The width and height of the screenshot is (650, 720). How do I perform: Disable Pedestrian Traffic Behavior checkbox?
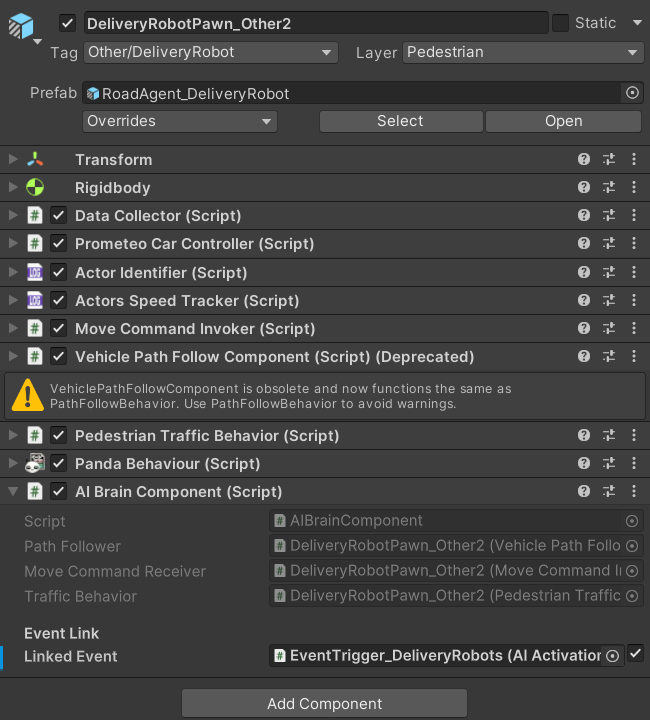[58, 435]
